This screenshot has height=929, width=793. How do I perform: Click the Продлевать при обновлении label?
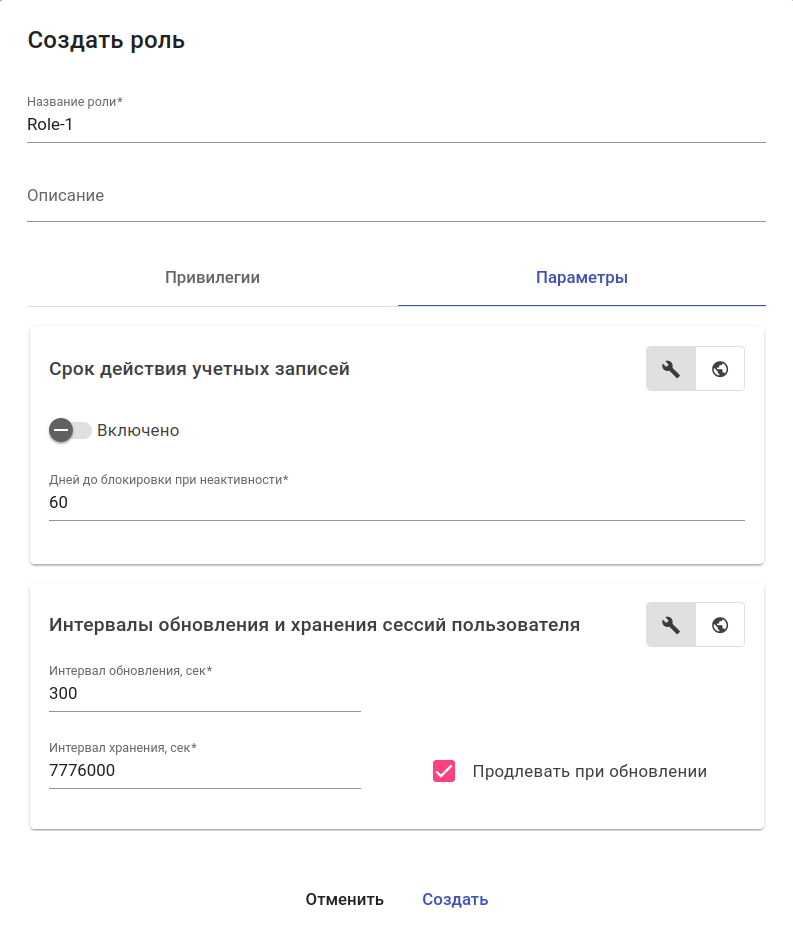click(x=589, y=771)
